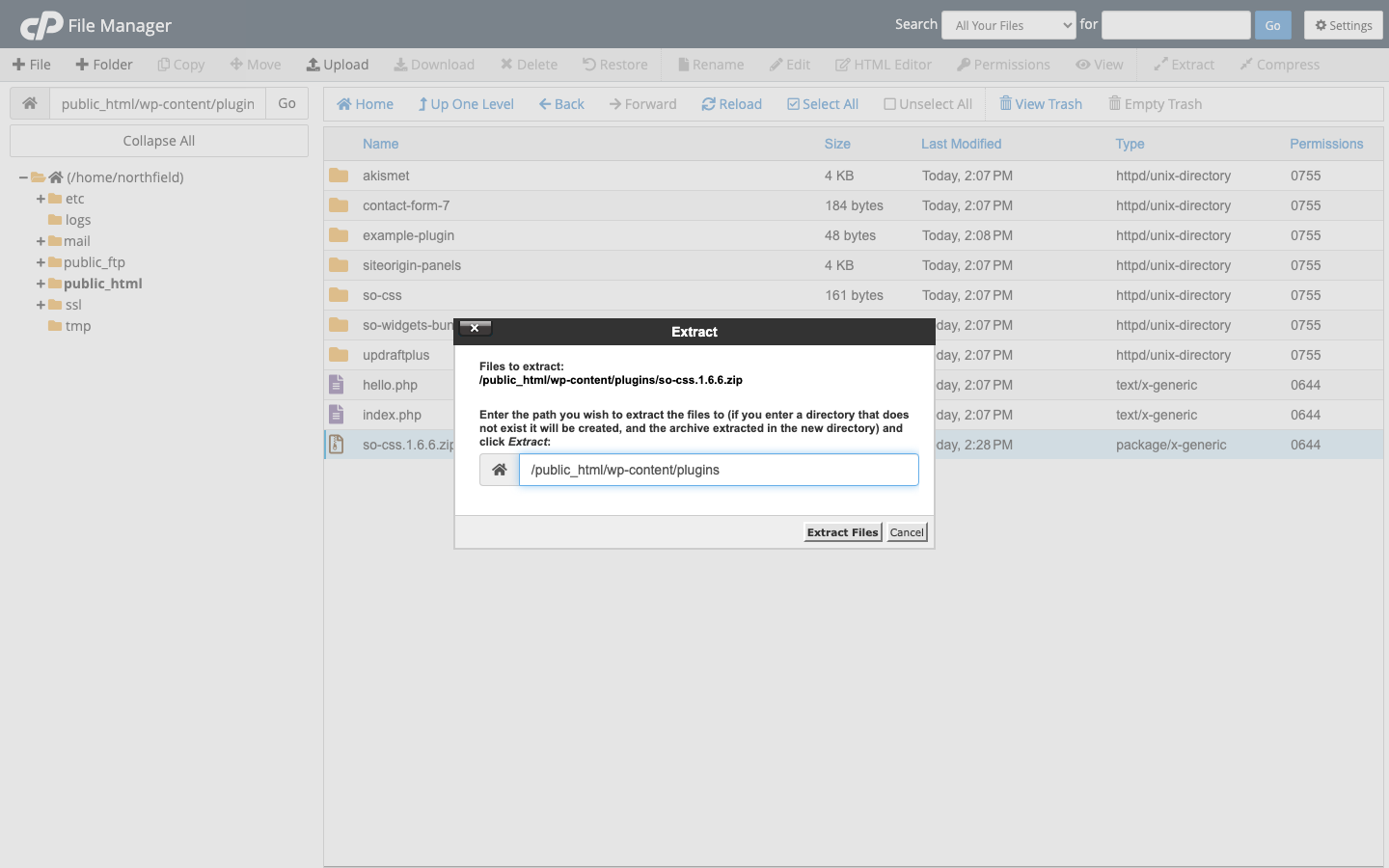The image size is (1389, 868).
Task: Sort the list by Permissions column
Action: (x=1326, y=144)
